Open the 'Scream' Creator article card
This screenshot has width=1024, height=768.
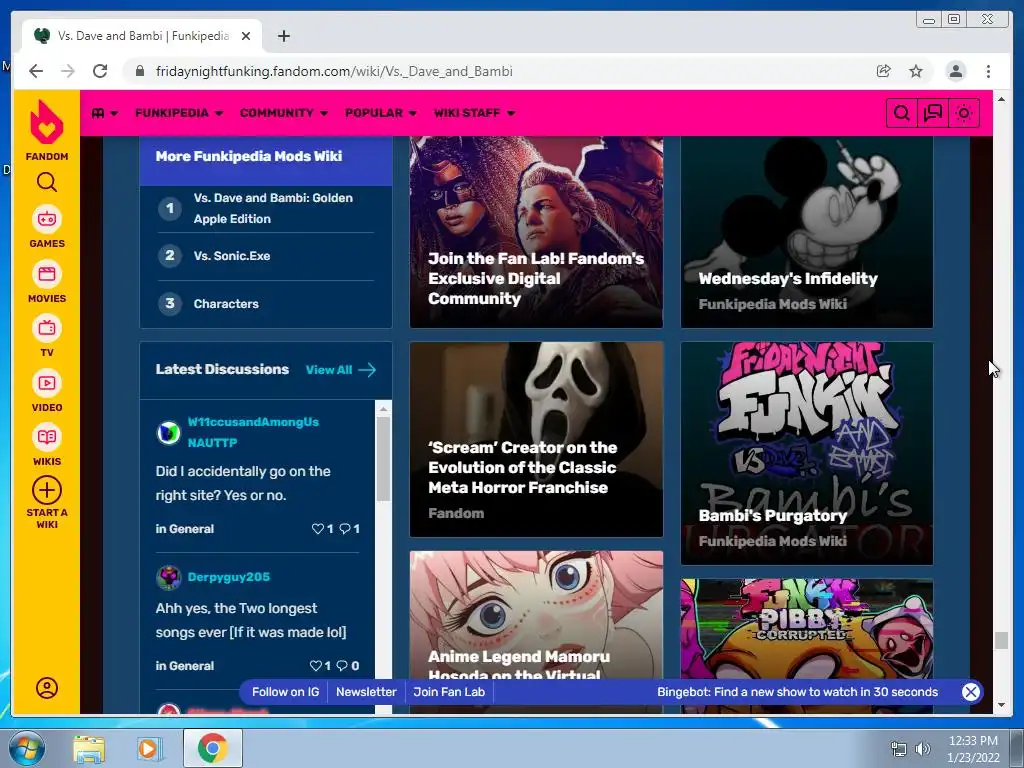[536, 440]
